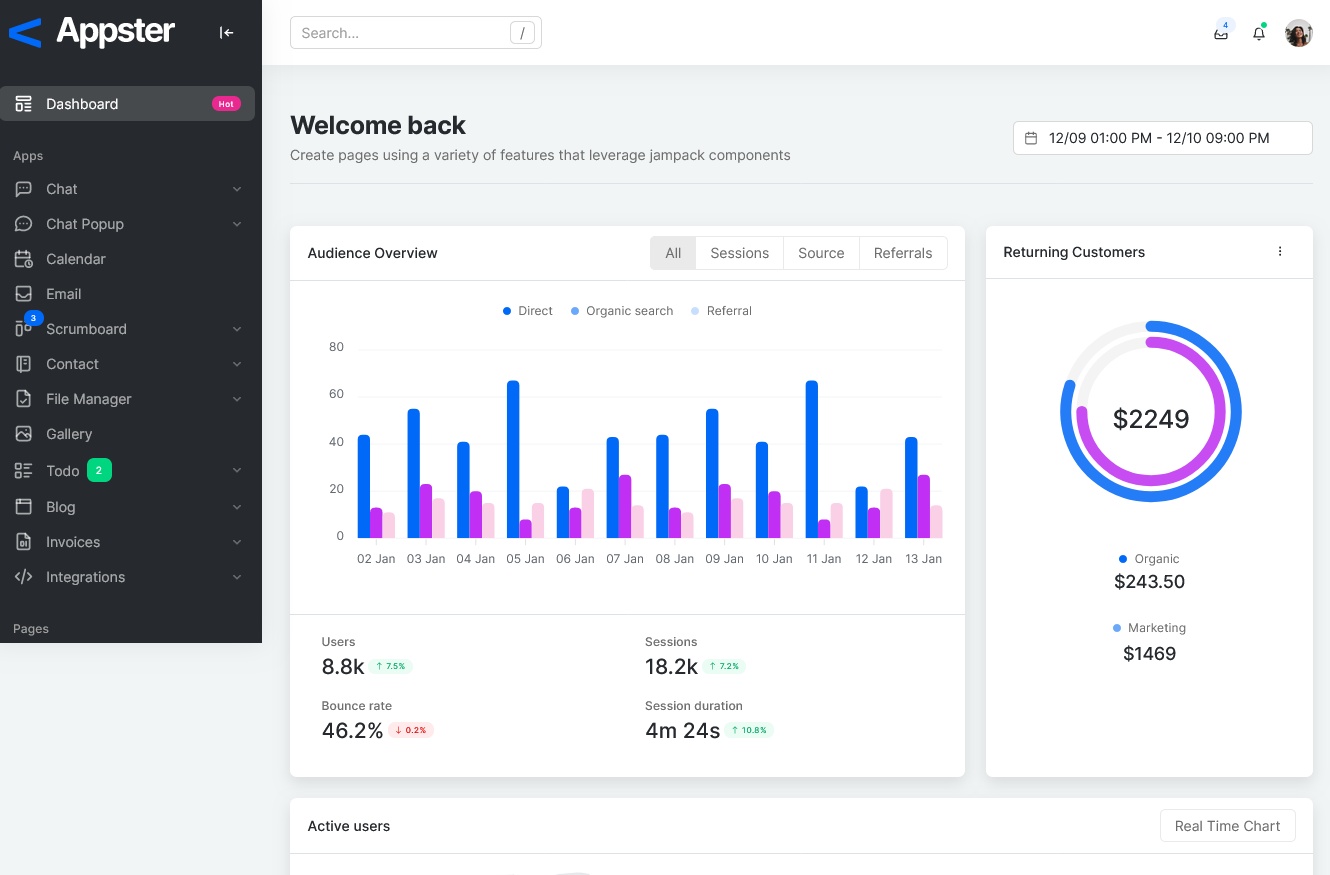
Task: Open the inbox icon with badge 4
Action: click(1221, 33)
